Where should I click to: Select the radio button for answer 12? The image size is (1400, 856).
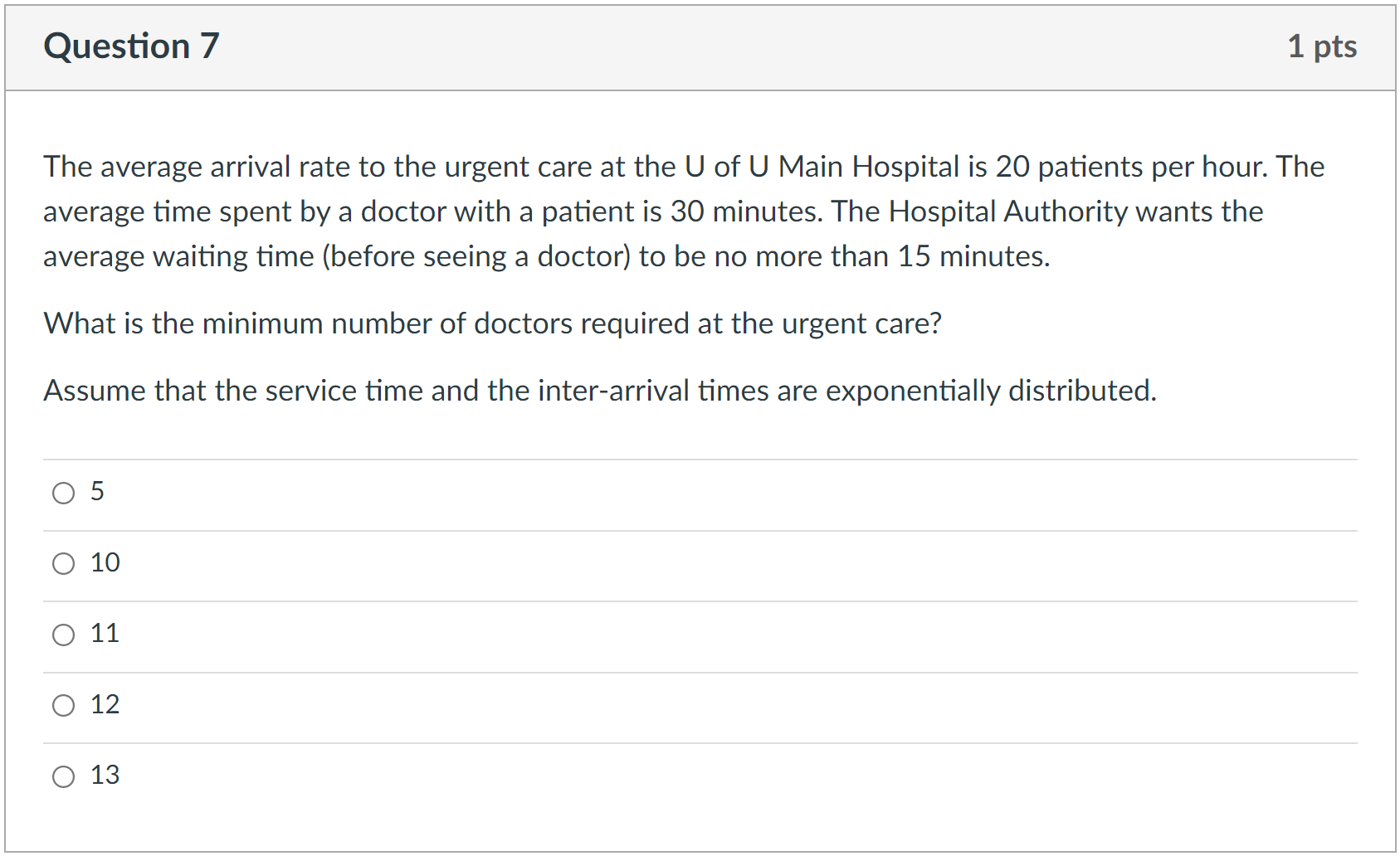coord(63,706)
